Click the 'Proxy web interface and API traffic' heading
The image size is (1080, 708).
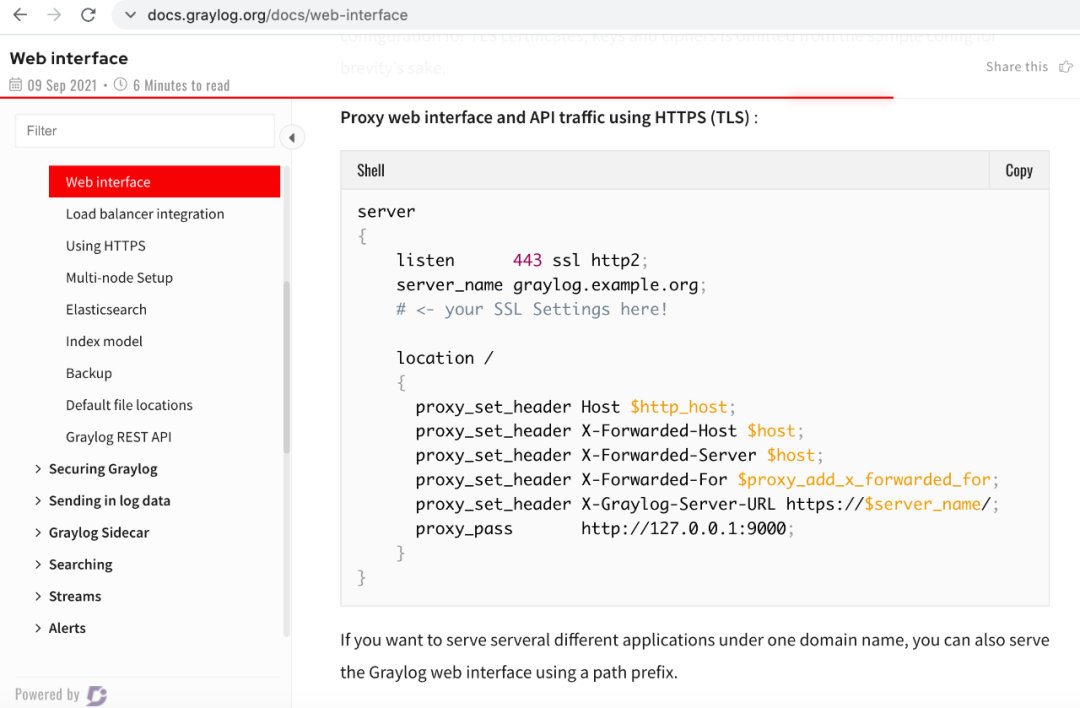549,118
